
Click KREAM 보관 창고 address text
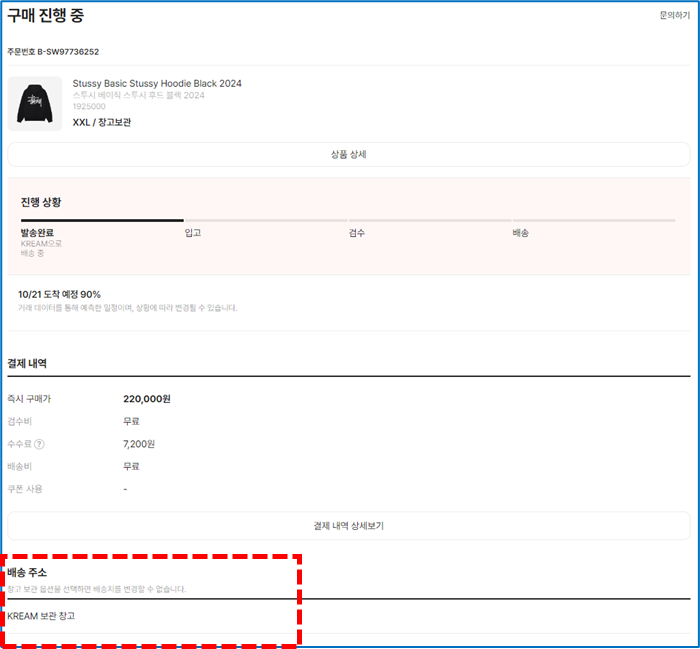click(x=41, y=616)
